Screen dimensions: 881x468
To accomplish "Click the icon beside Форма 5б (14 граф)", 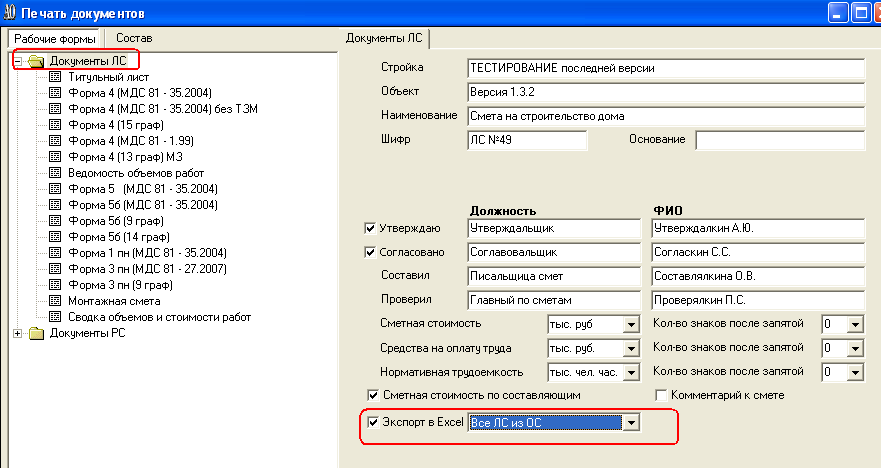I will coord(55,237).
